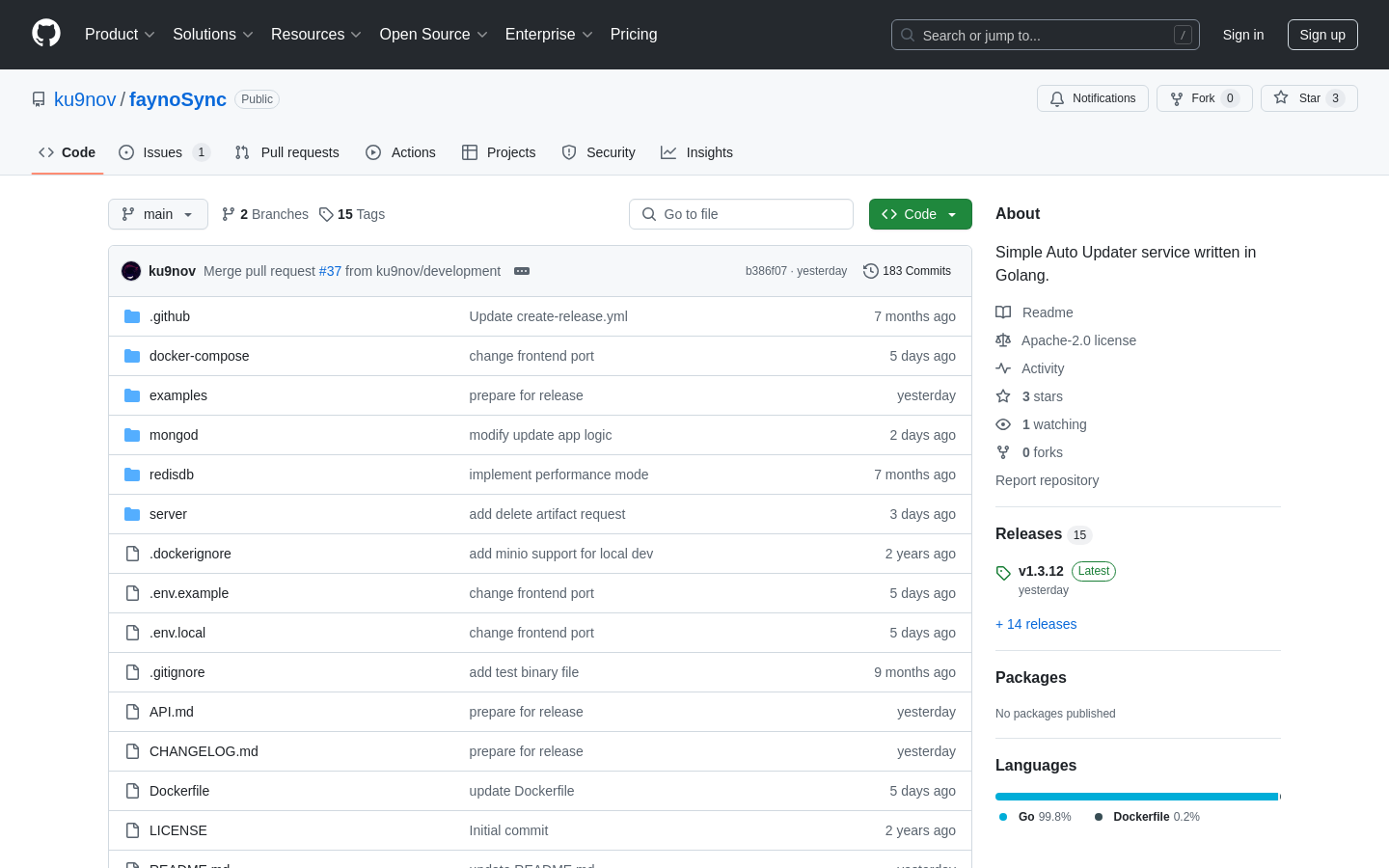Open the + 14 releases link
This screenshot has width=1389, height=868.
click(x=1036, y=624)
